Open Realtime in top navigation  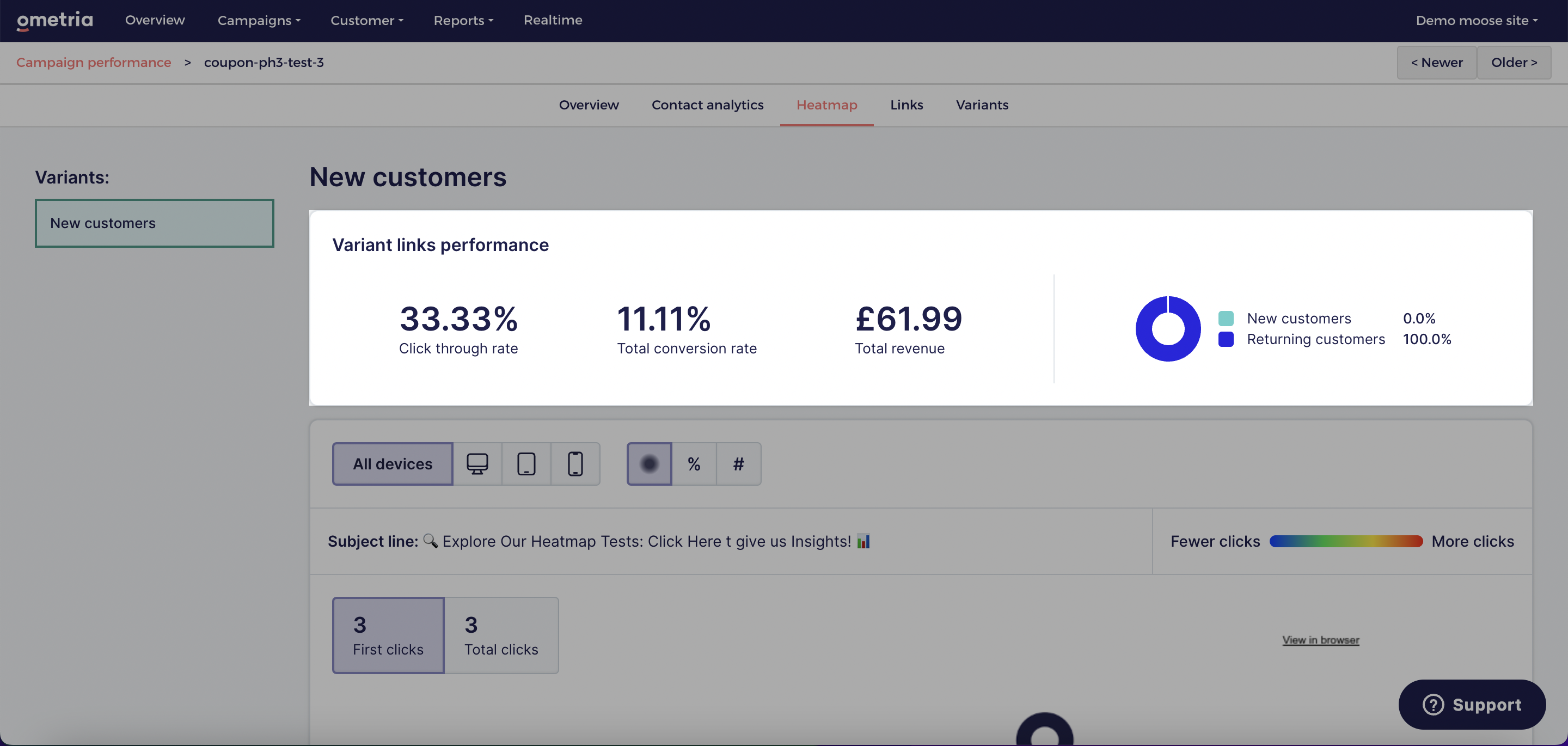[x=553, y=20]
